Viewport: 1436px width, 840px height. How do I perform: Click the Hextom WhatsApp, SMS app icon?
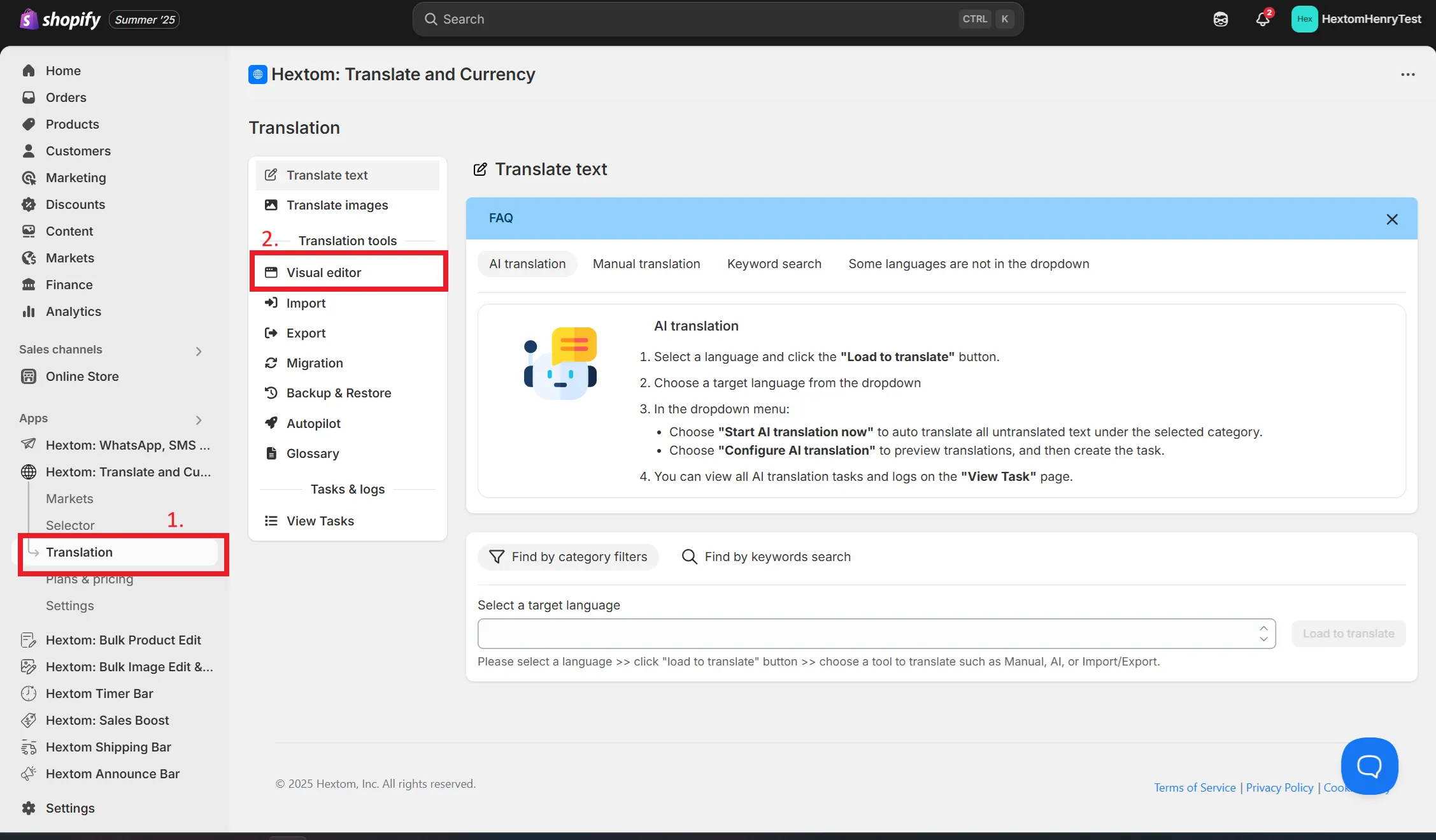(x=29, y=444)
